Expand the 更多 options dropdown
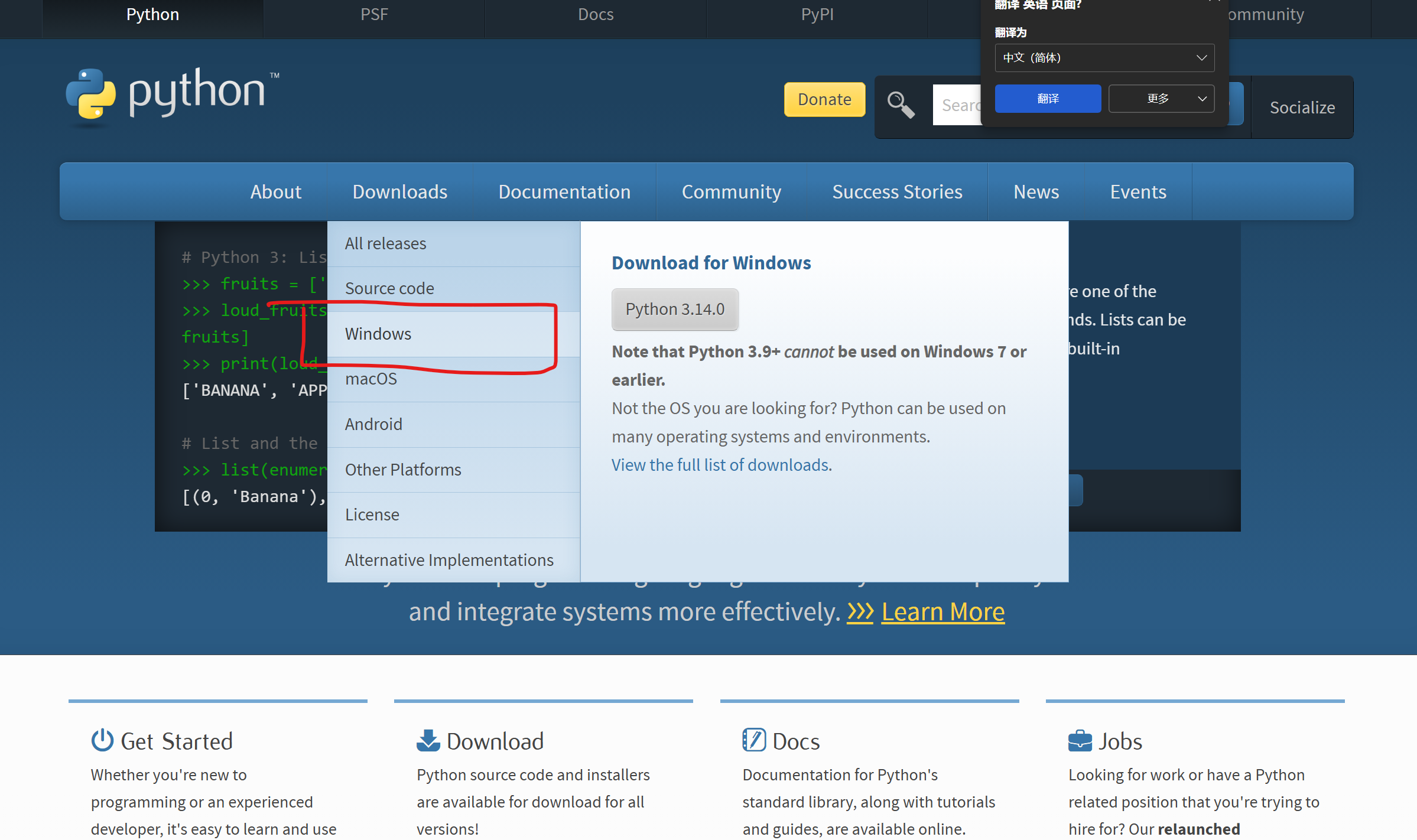The height and width of the screenshot is (840, 1417). [1161, 99]
